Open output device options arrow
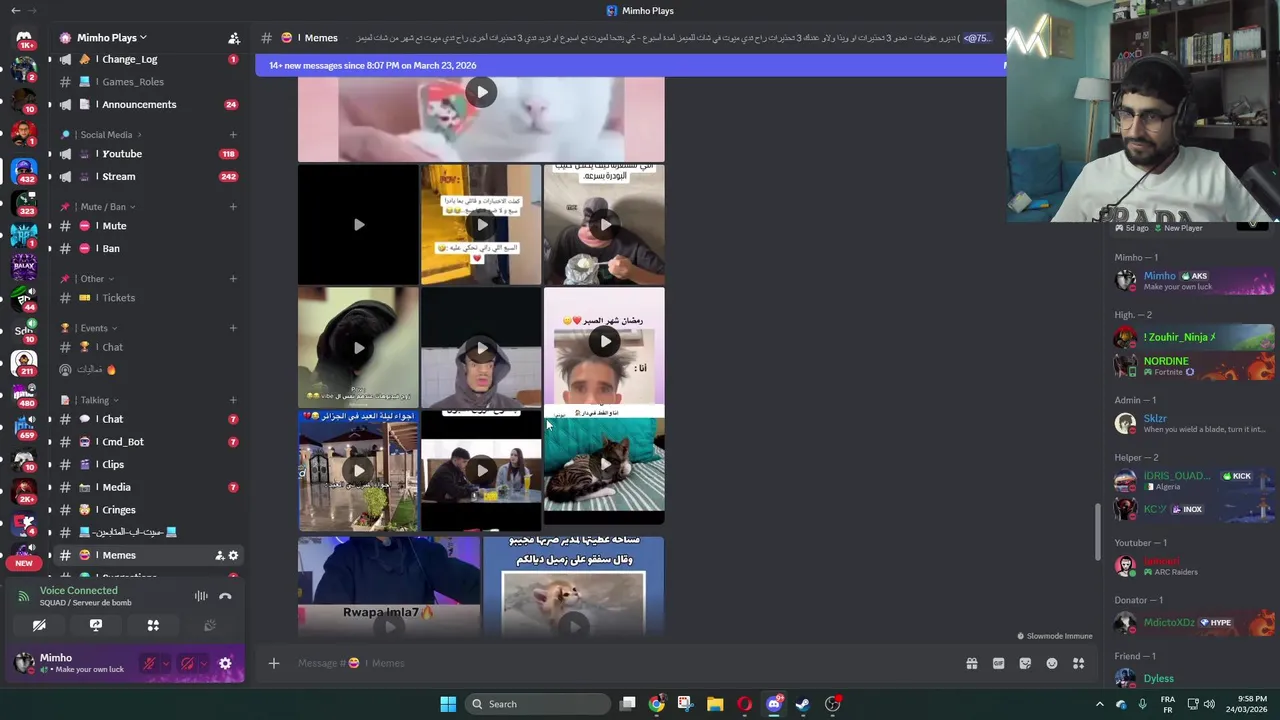 point(203,663)
